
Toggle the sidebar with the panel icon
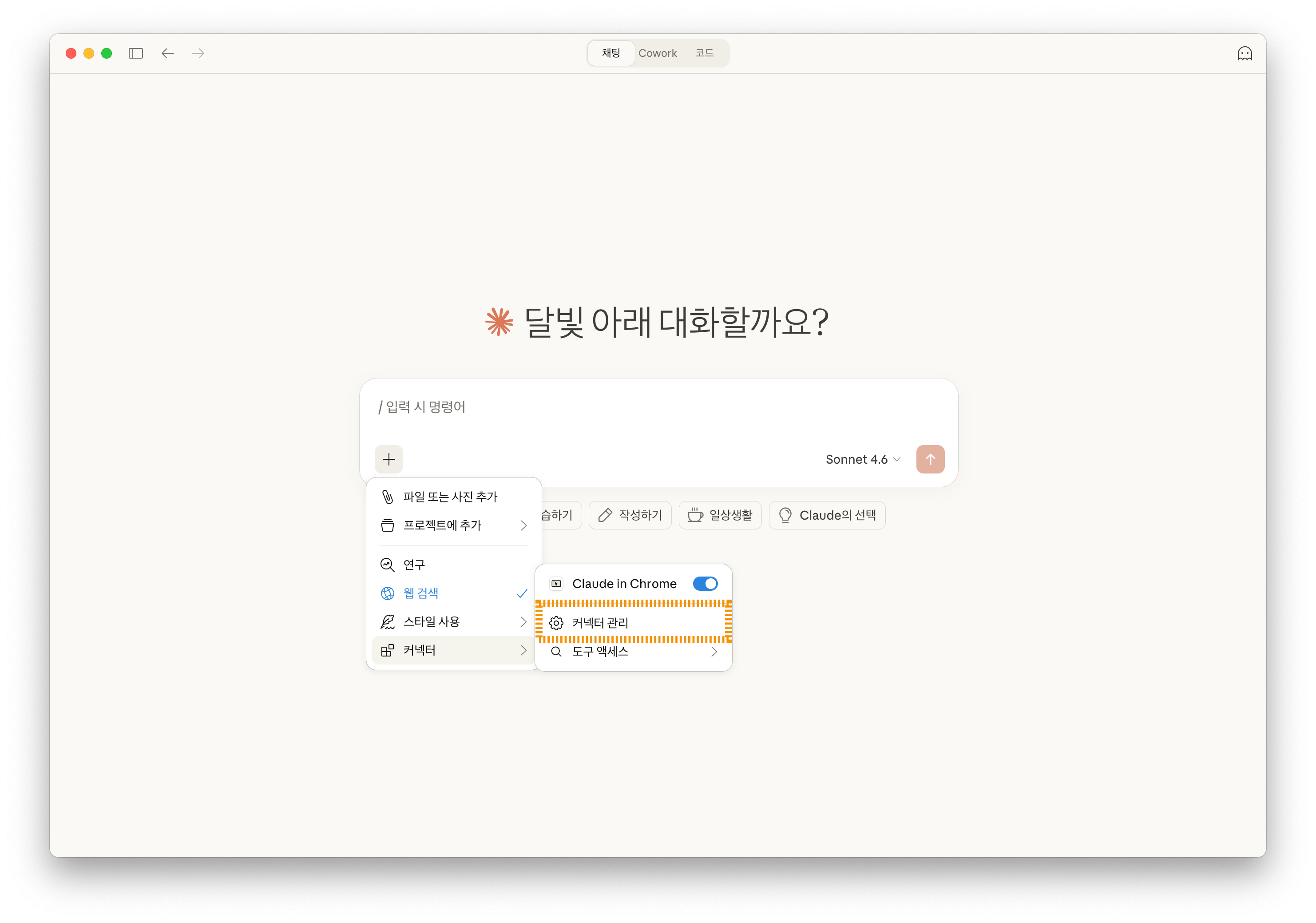(x=136, y=53)
